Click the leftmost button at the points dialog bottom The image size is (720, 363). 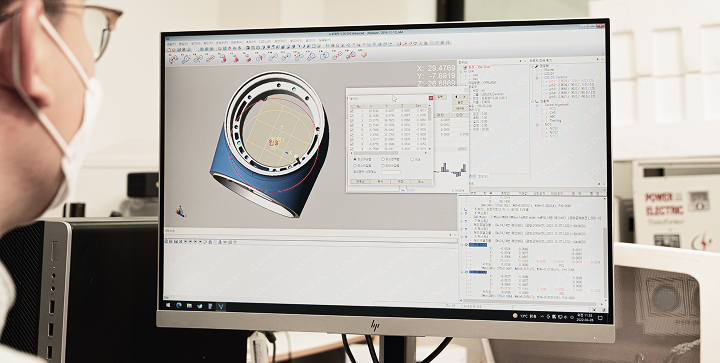click(x=360, y=182)
